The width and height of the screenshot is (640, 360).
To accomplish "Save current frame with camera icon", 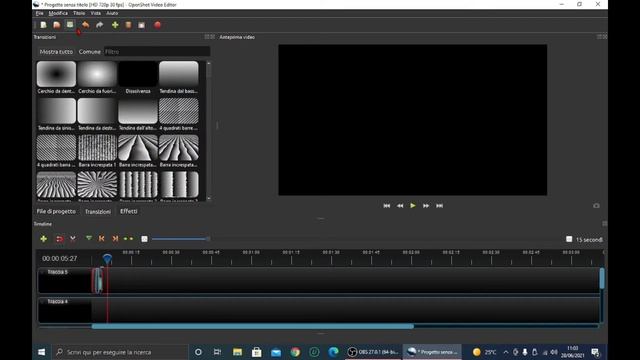I will click(596, 206).
